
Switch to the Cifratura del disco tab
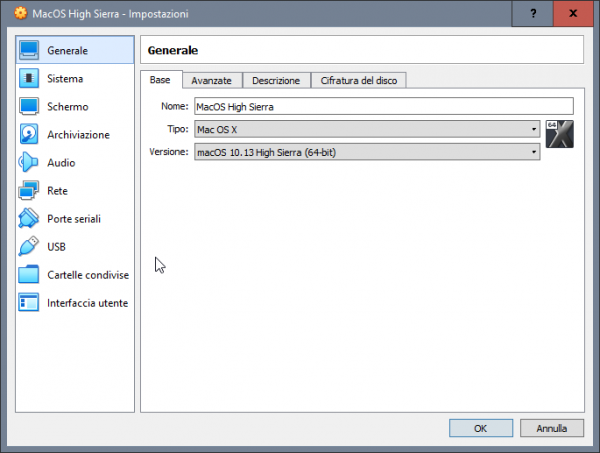click(359, 81)
